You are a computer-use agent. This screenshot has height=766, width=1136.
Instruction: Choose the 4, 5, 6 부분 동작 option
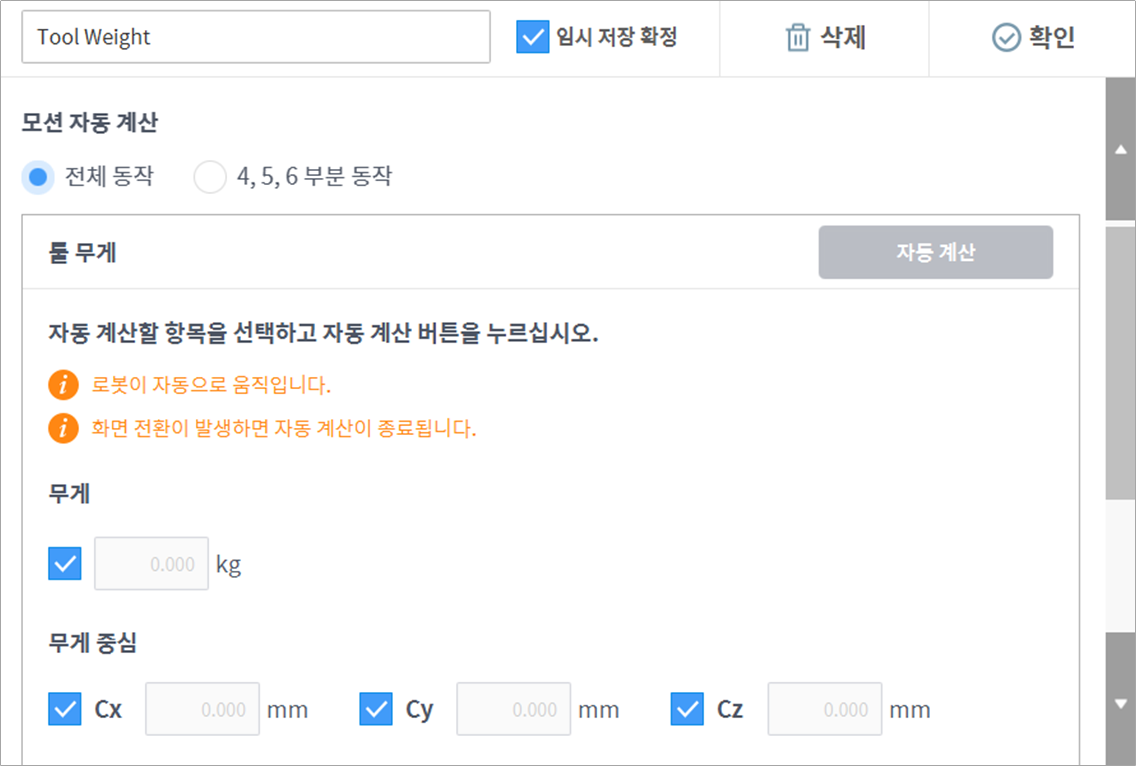pyautogui.click(x=210, y=175)
